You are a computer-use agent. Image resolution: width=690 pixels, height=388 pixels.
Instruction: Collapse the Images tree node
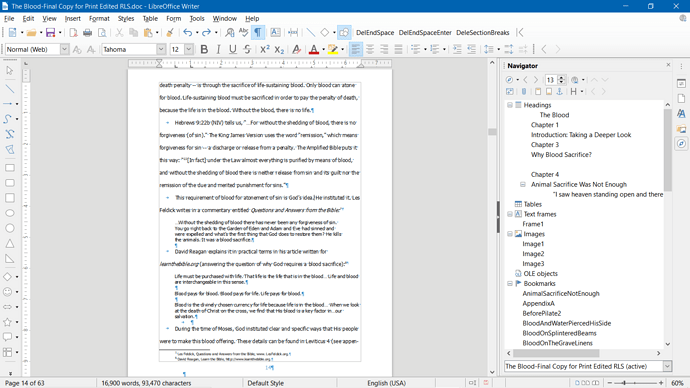(x=510, y=234)
